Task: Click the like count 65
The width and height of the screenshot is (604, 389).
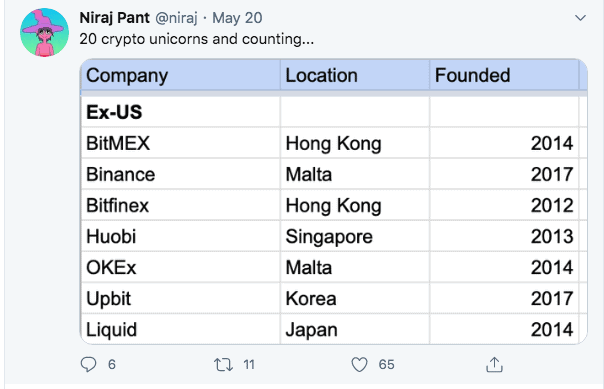Action: [386, 364]
